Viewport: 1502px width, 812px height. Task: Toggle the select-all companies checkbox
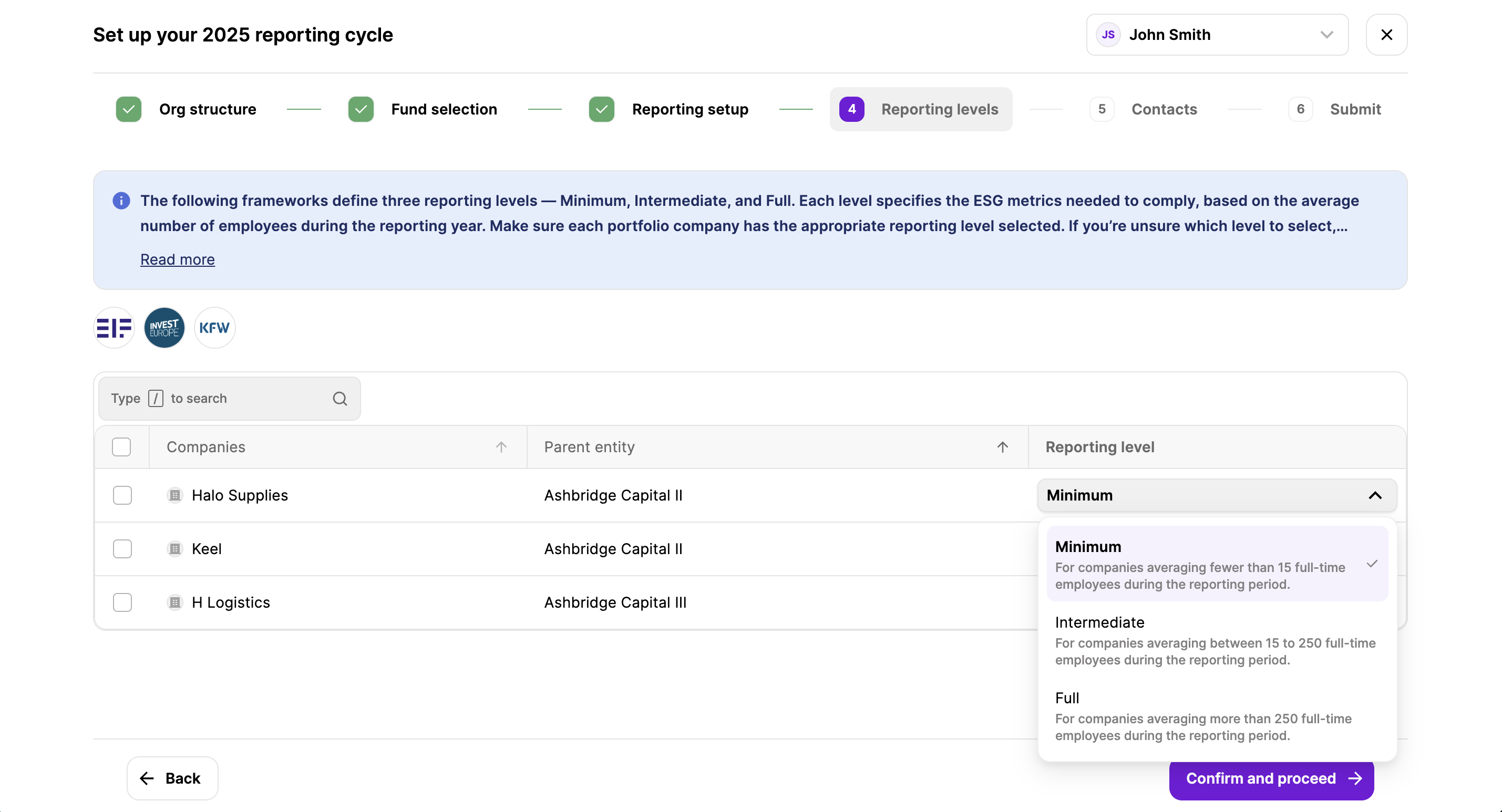click(121, 447)
